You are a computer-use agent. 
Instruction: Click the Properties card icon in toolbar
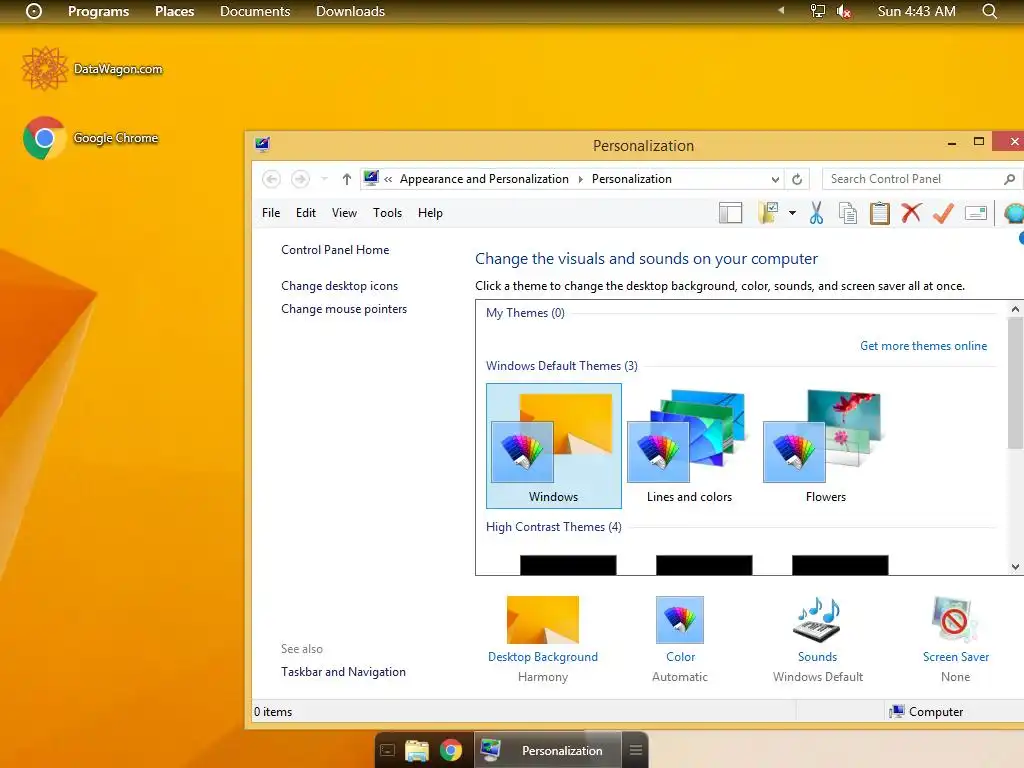[976, 213]
